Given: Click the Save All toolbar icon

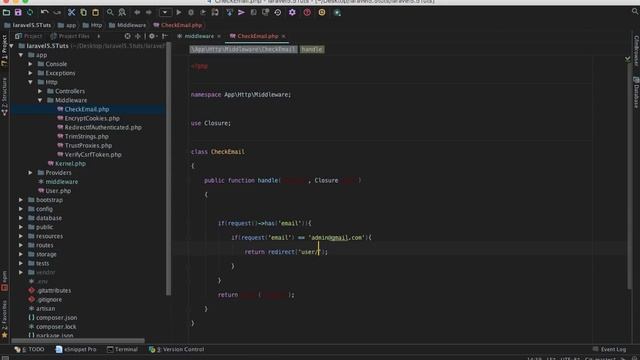Looking at the screenshot, I should click(18, 13).
